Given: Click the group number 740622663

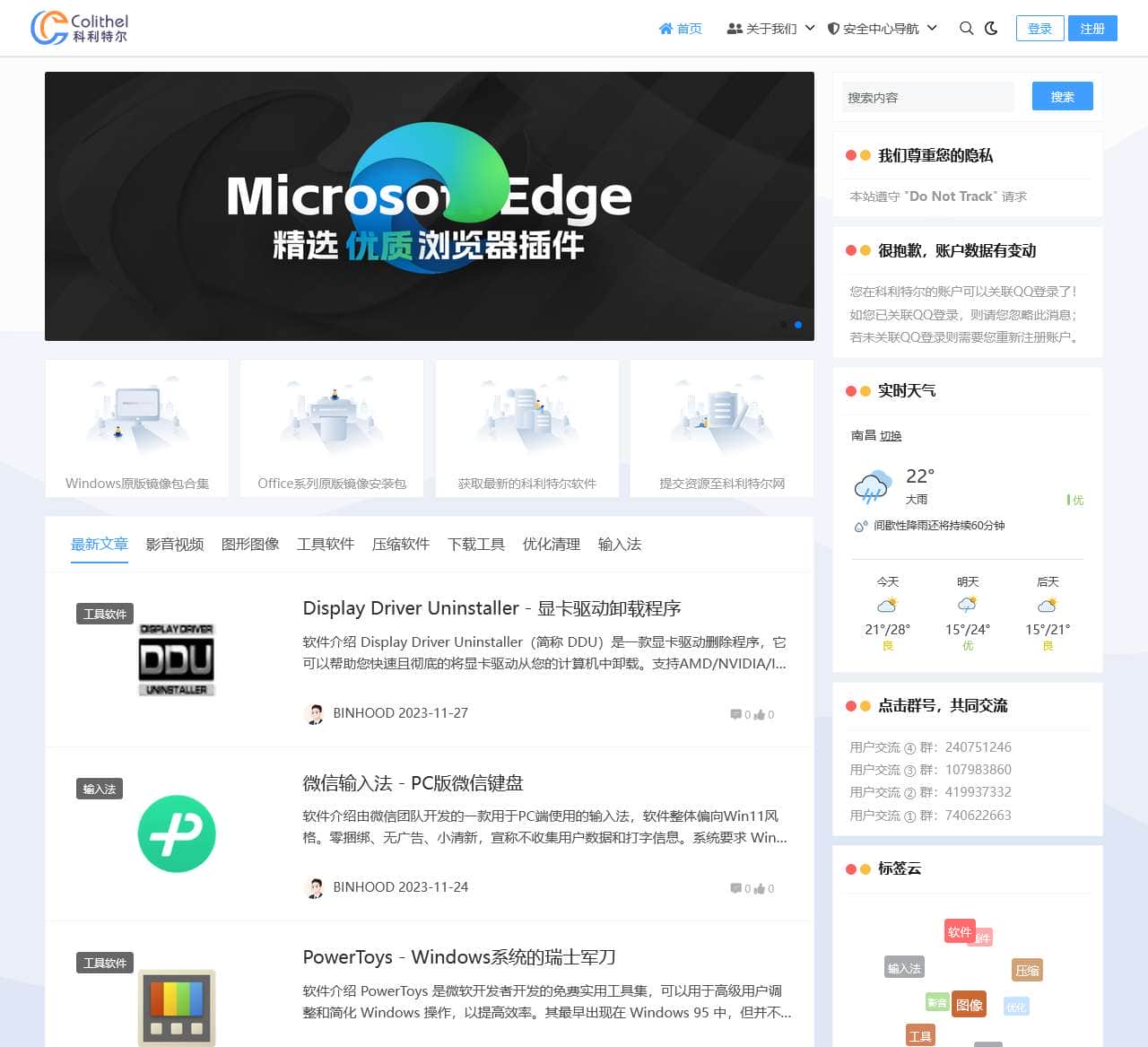Looking at the screenshot, I should pos(978,816).
